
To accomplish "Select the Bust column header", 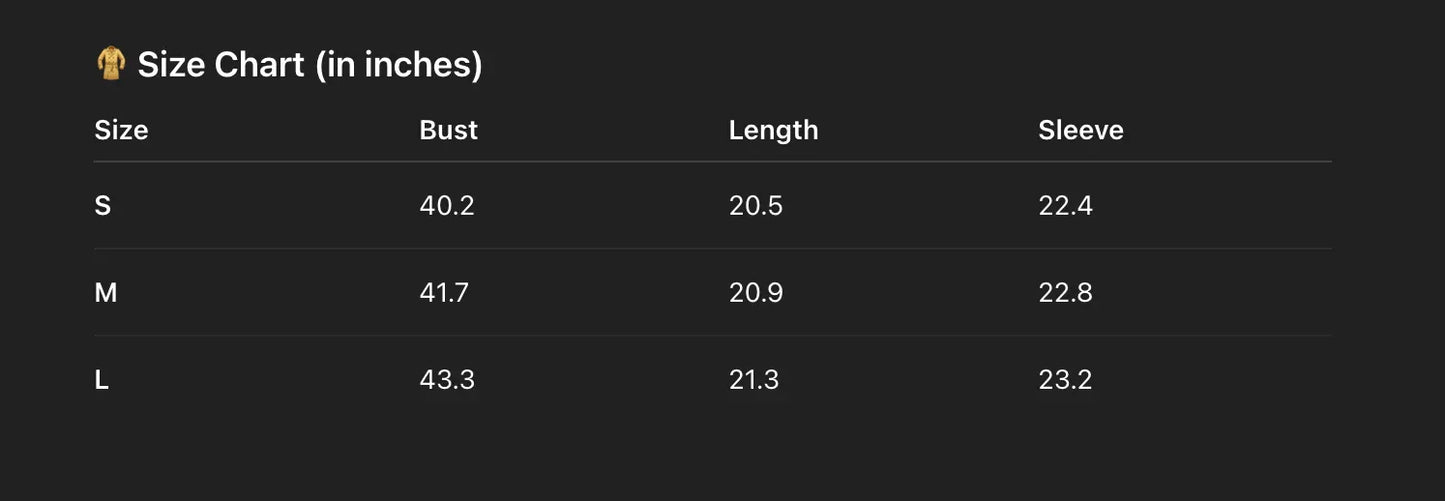I will point(448,130).
